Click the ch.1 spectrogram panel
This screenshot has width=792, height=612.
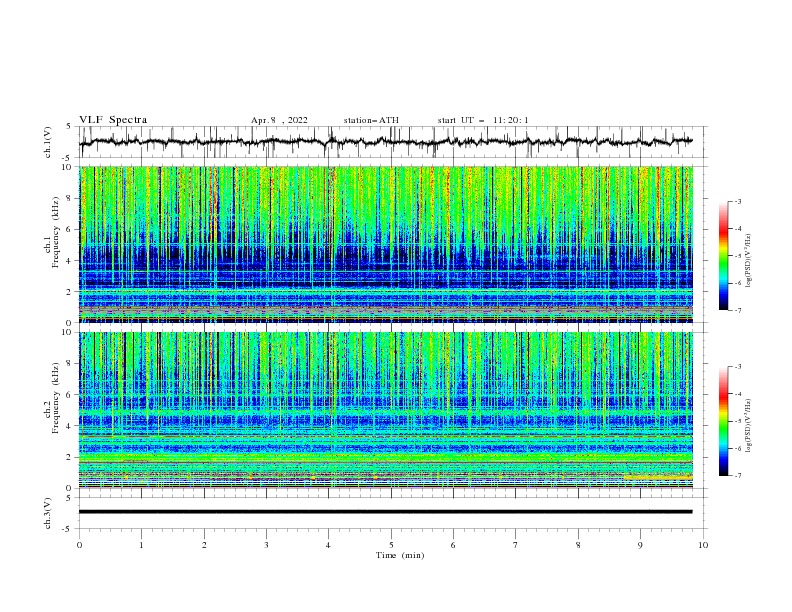[386, 244]
